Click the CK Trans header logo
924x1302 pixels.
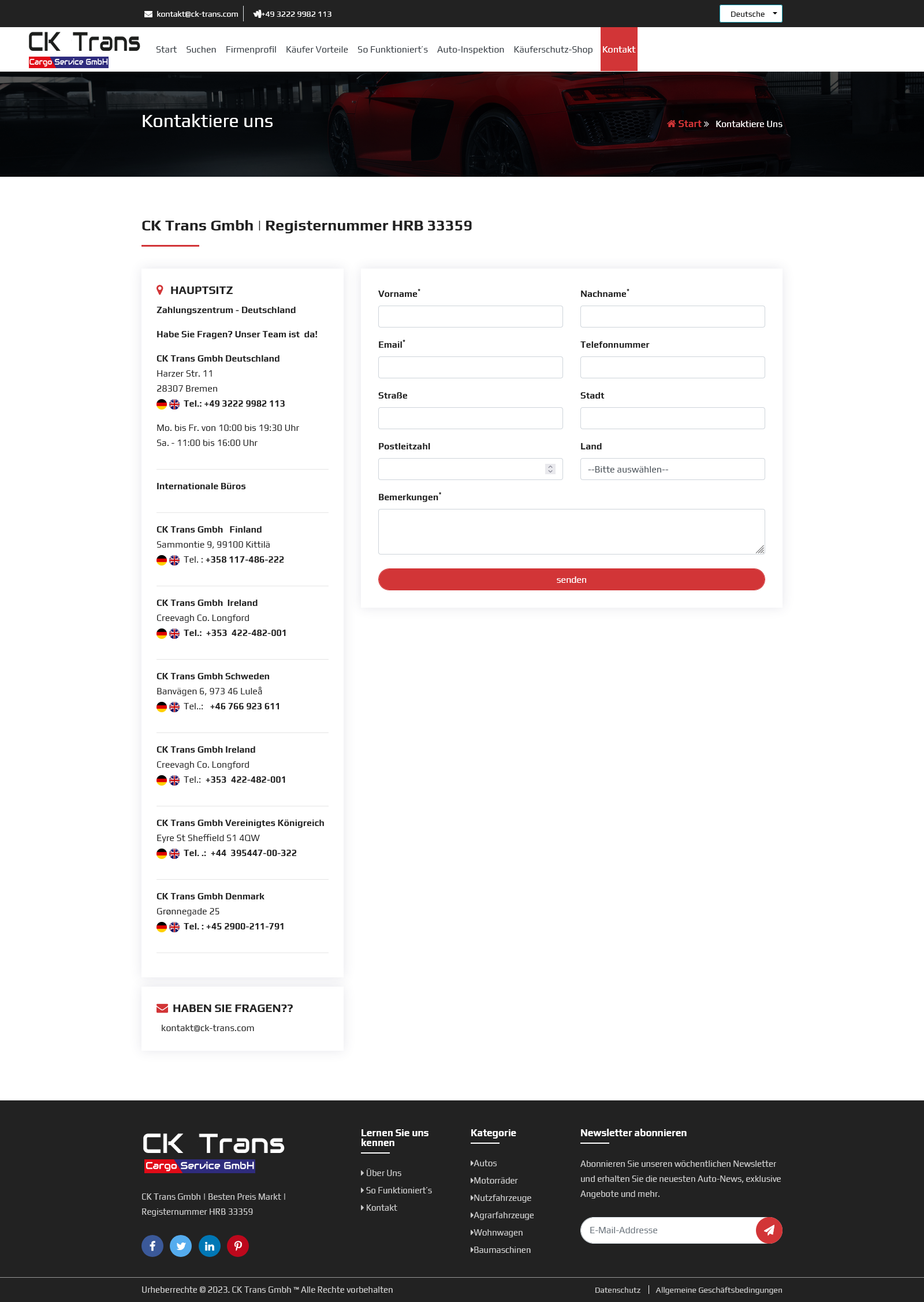[84, 49]
